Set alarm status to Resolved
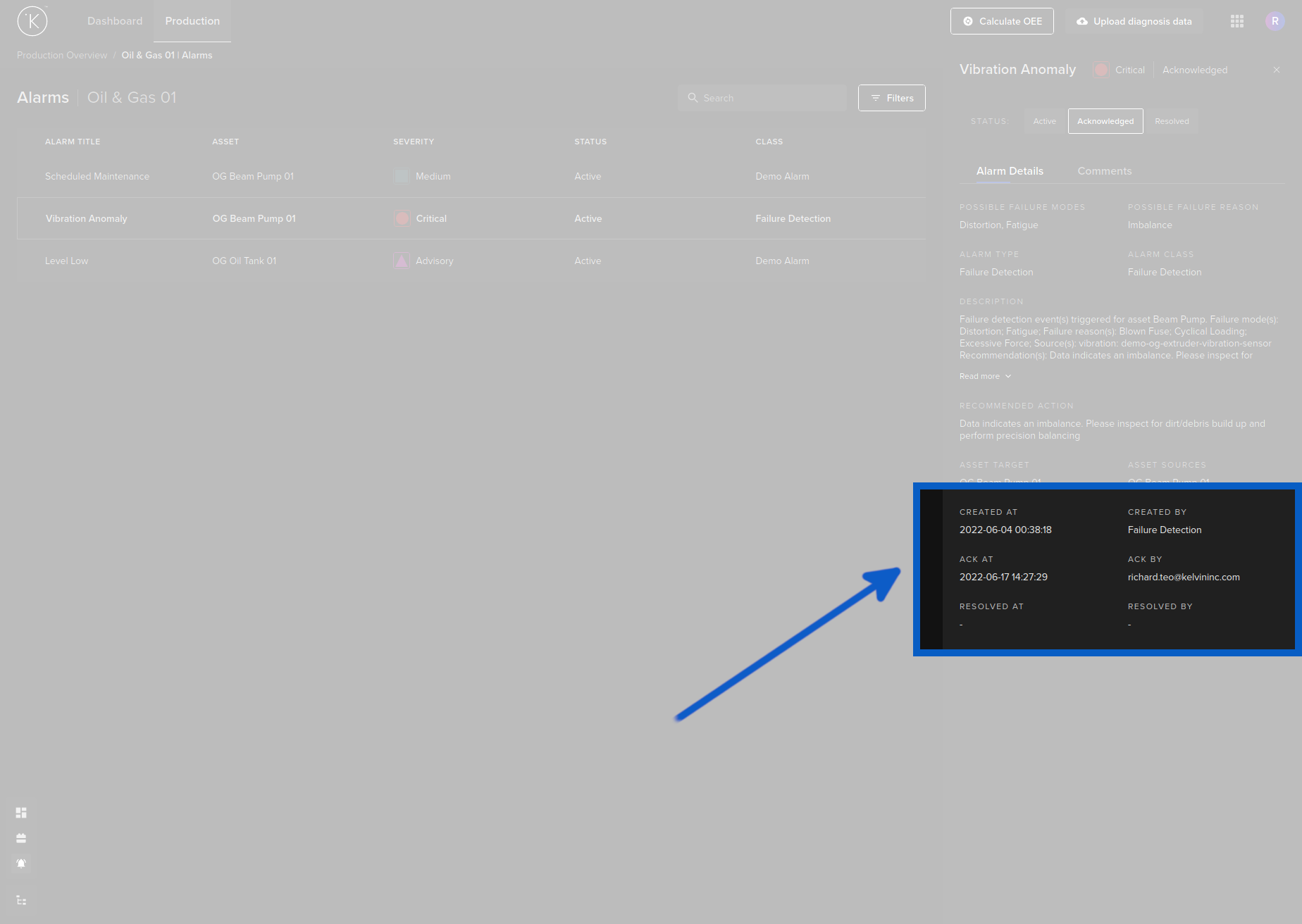This screenshot has width=1302, height=924. pyautogui.click(x=1172, y=121)
